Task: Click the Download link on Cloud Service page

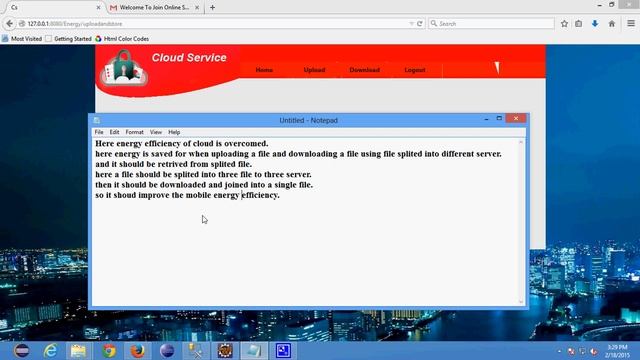Action: pyautogui.click(x=364, y=70)
